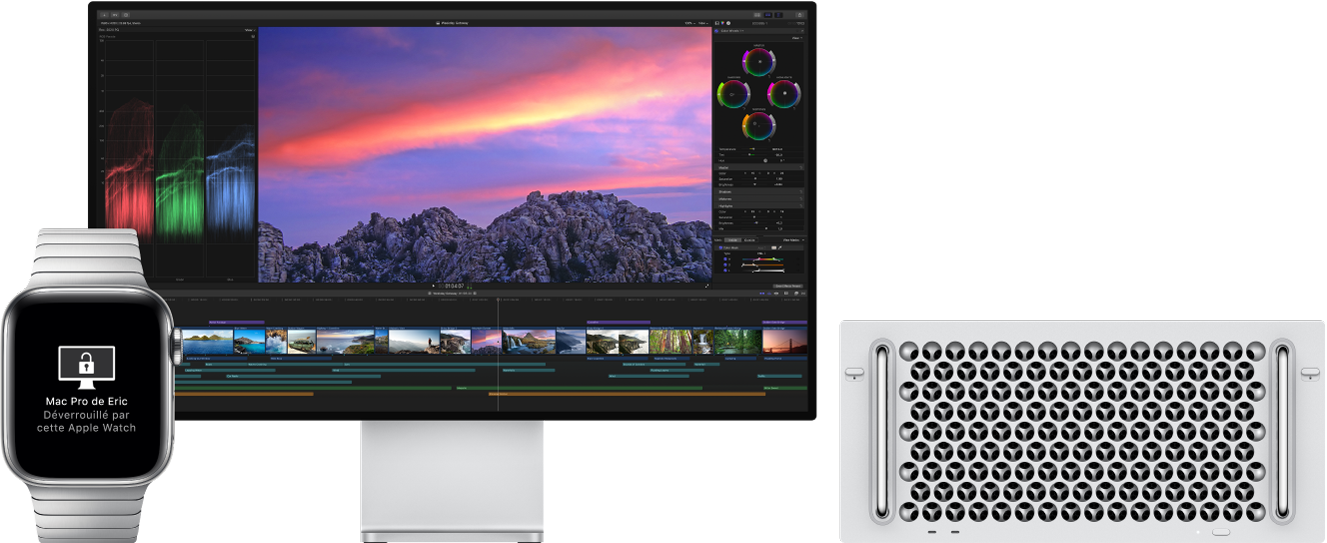1327x543 pixels.
Task: Click the sunset video in the viewer
Action: 485,154
